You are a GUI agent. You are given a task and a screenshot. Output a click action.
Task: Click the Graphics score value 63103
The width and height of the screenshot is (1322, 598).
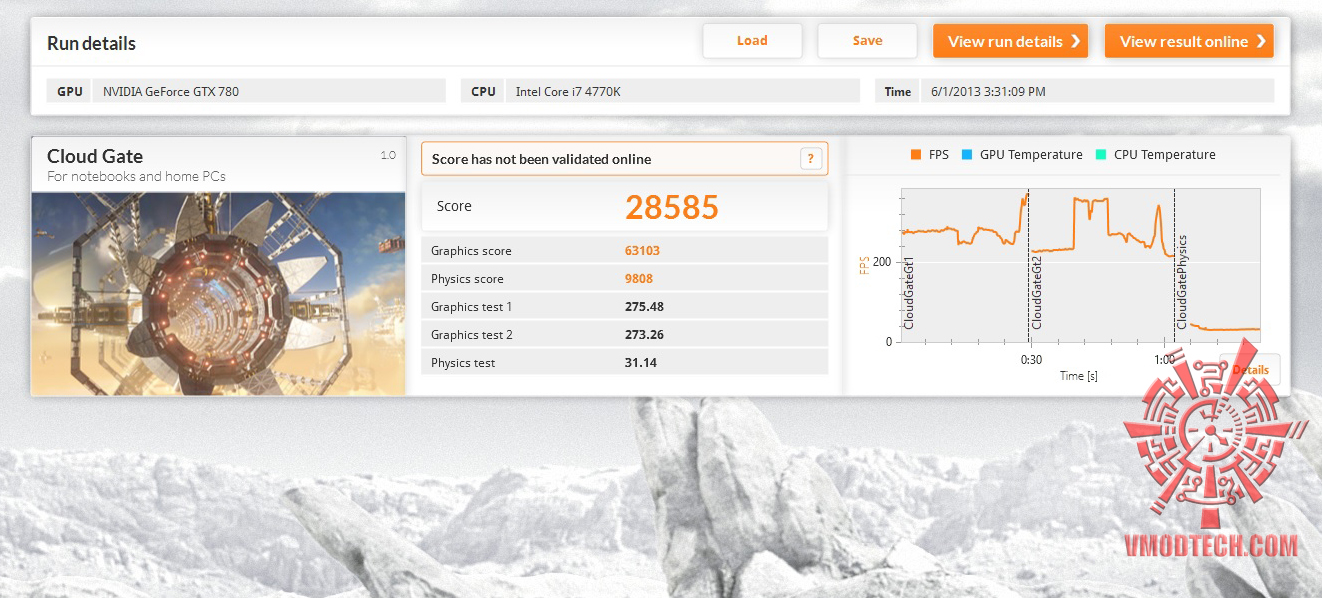tap(642, 251)
